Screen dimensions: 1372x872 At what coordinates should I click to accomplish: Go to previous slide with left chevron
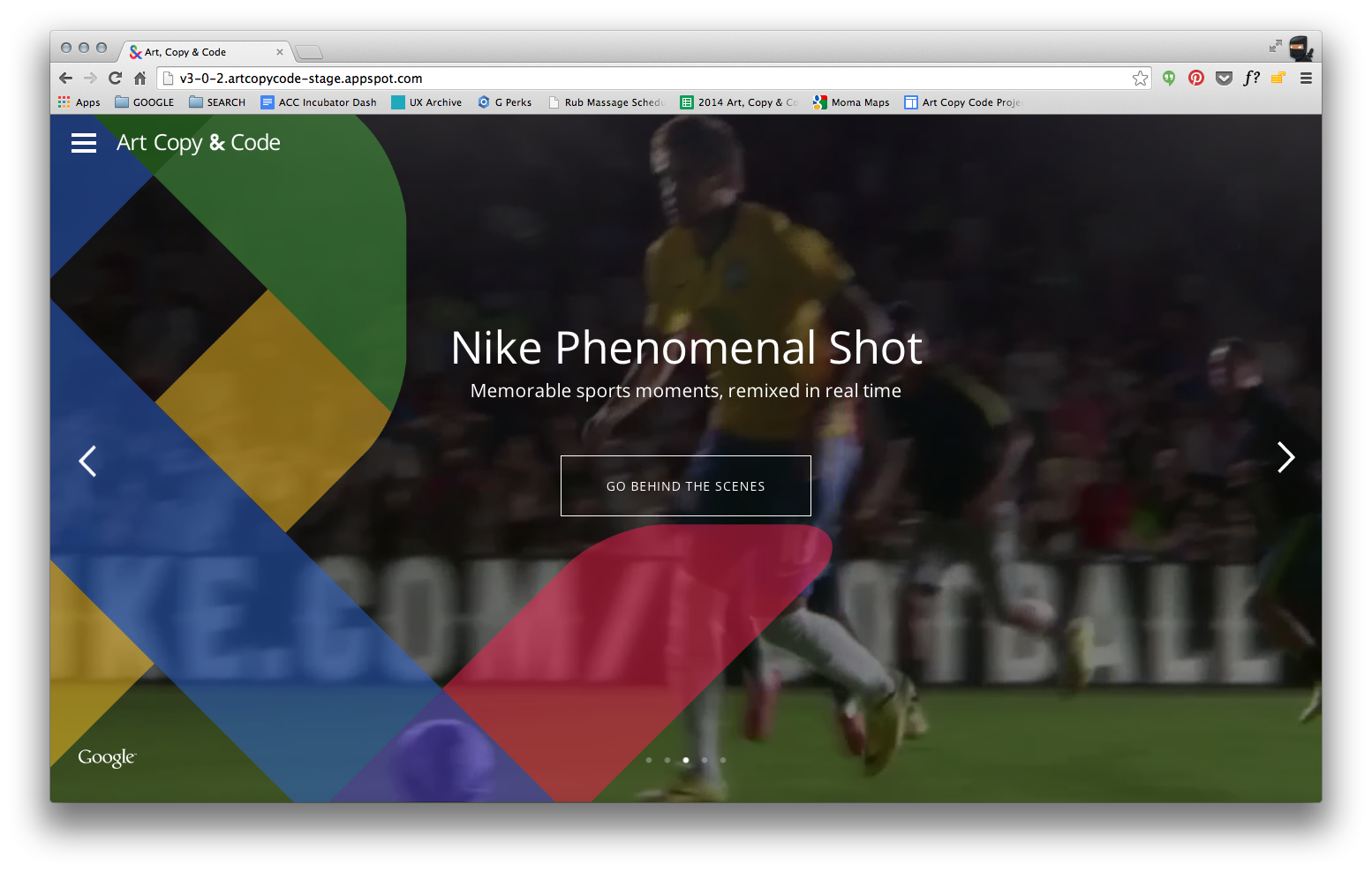tap(87, 461)
